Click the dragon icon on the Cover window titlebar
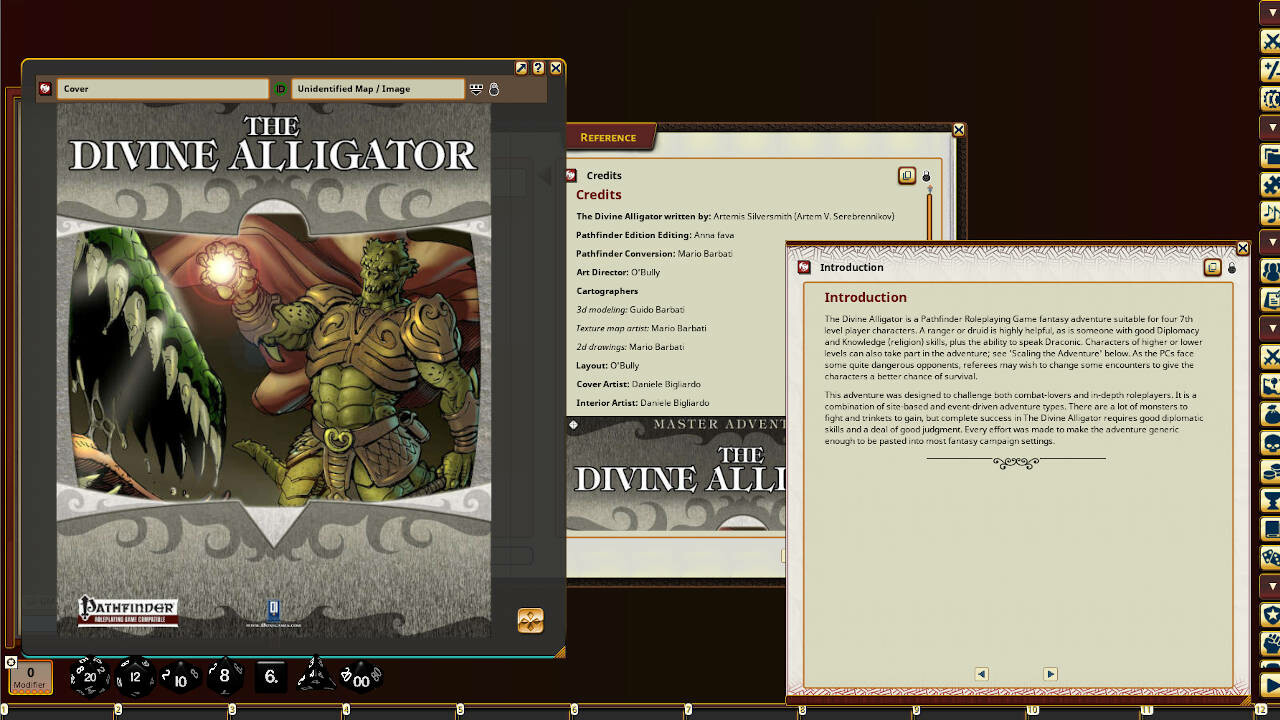The width and height of the screenshot is (1280, 720). [45, 88]
